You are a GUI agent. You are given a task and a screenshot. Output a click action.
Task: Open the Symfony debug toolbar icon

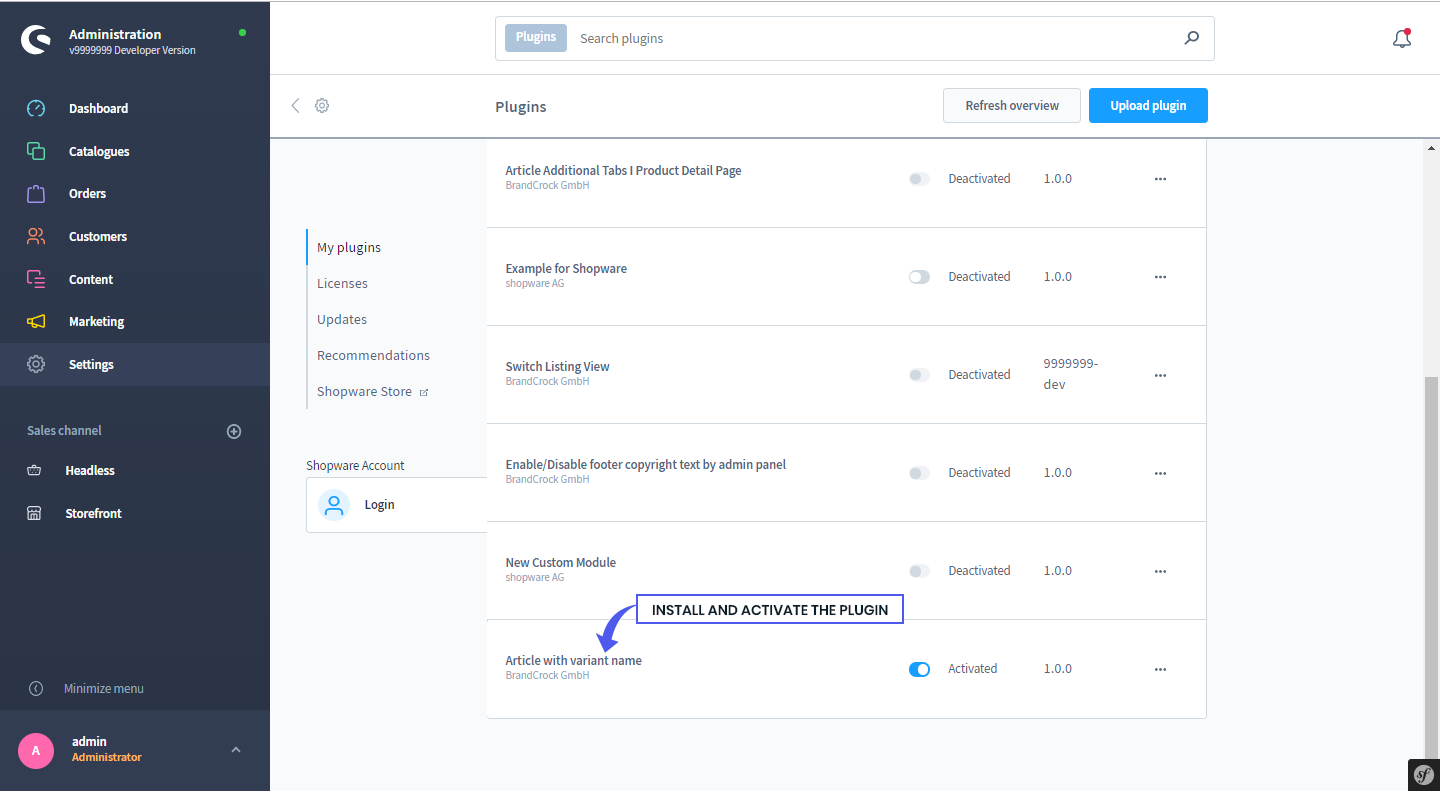pos(1424,774)
